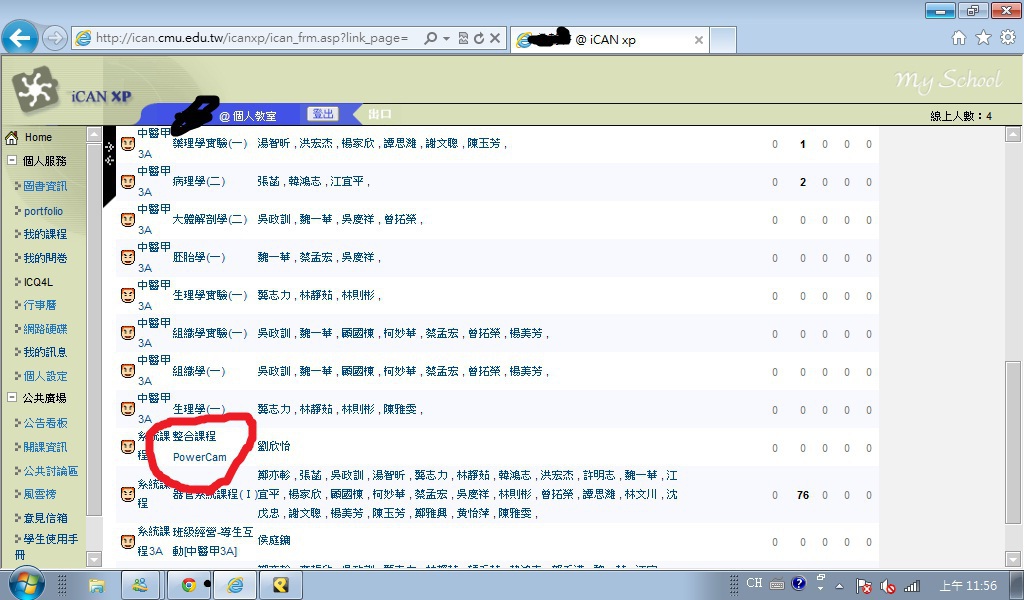Click the face icon beside 組織學(一)
This screenshot has height=600, width=1024.
pyautogui.click(x=128, y=371)
